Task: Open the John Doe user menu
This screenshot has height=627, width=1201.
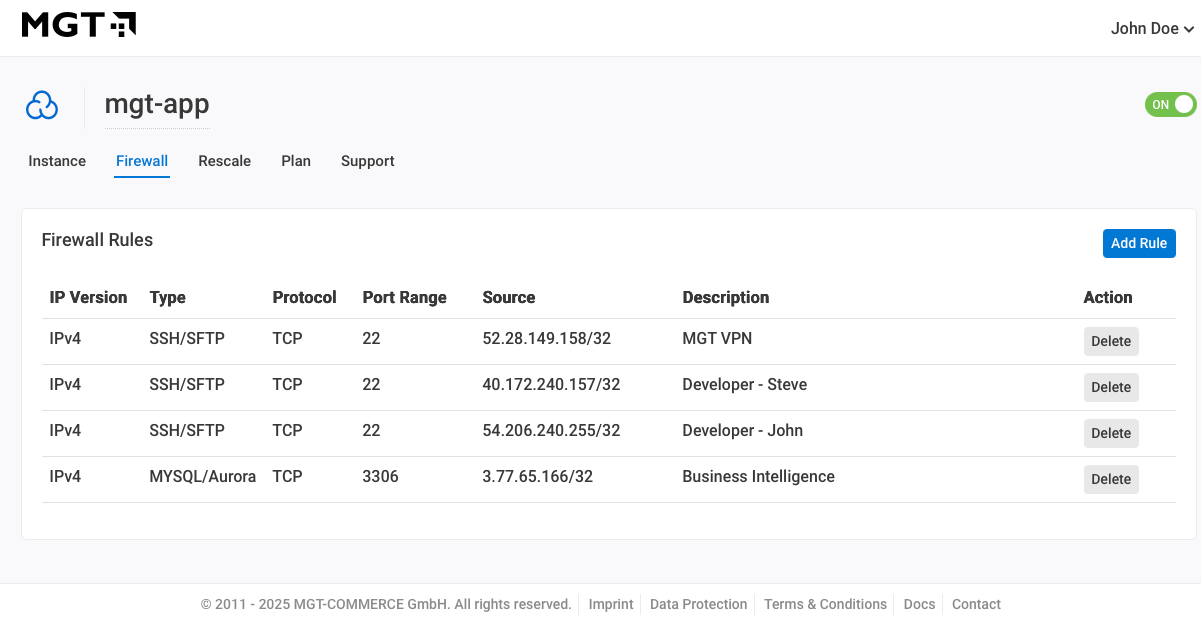Action: tap(1152, 29)
